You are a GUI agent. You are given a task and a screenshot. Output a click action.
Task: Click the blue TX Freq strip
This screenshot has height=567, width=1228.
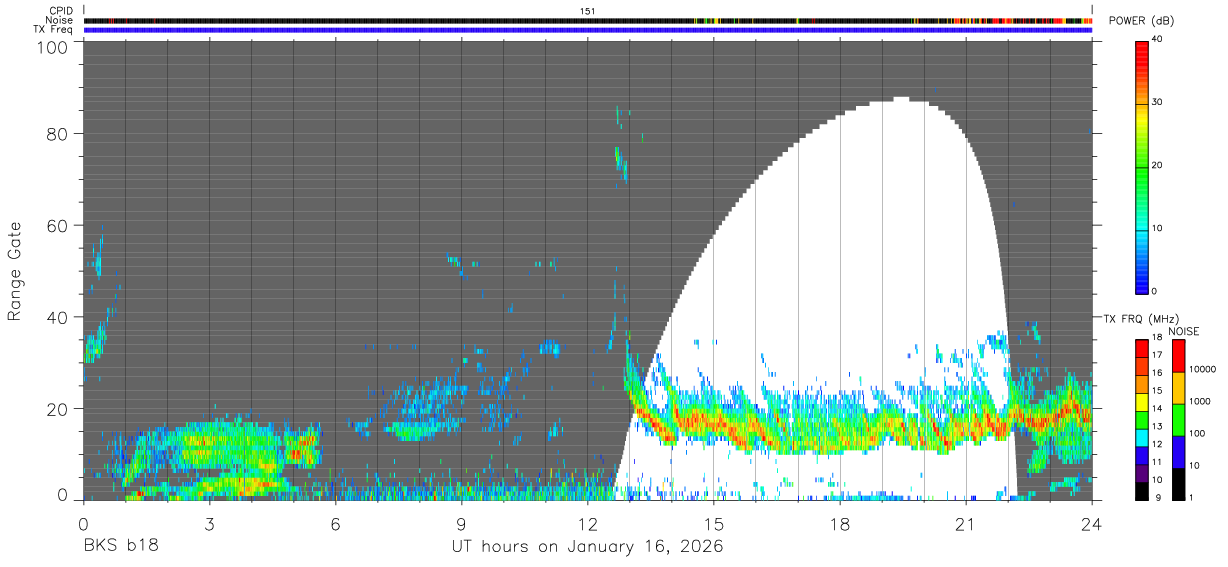[588, 30]
